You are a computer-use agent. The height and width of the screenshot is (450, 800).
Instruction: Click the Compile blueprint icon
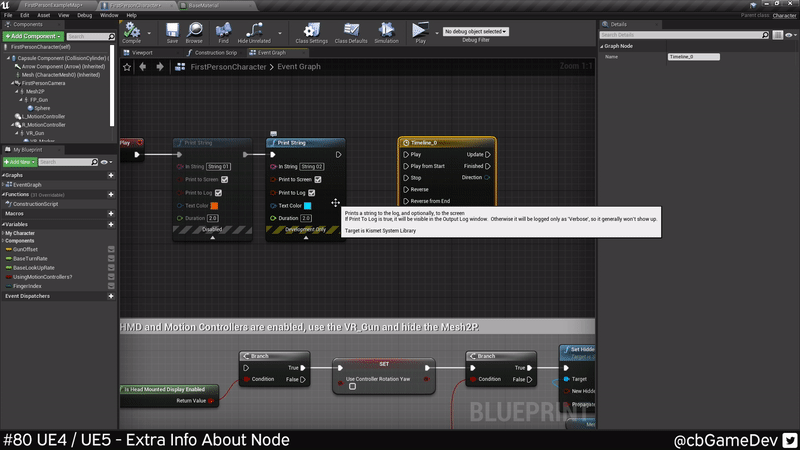(x=131, y=31)
